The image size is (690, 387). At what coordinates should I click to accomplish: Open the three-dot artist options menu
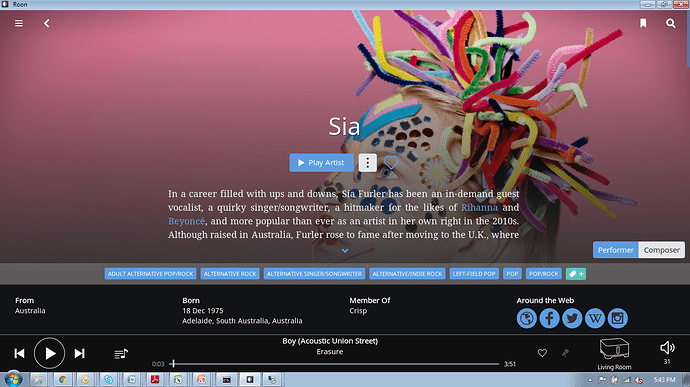coord(367,163)
